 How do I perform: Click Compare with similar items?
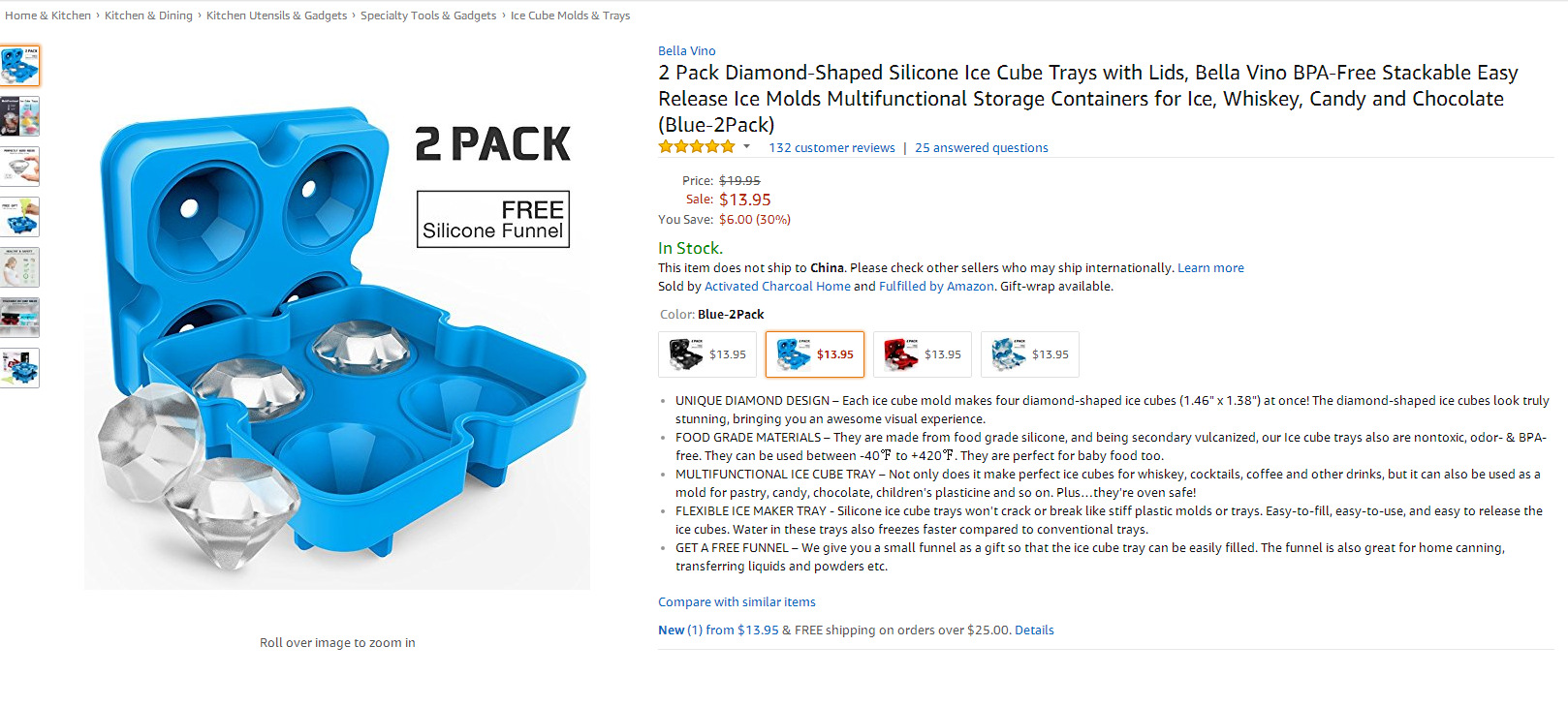click(x=737, y=602)
